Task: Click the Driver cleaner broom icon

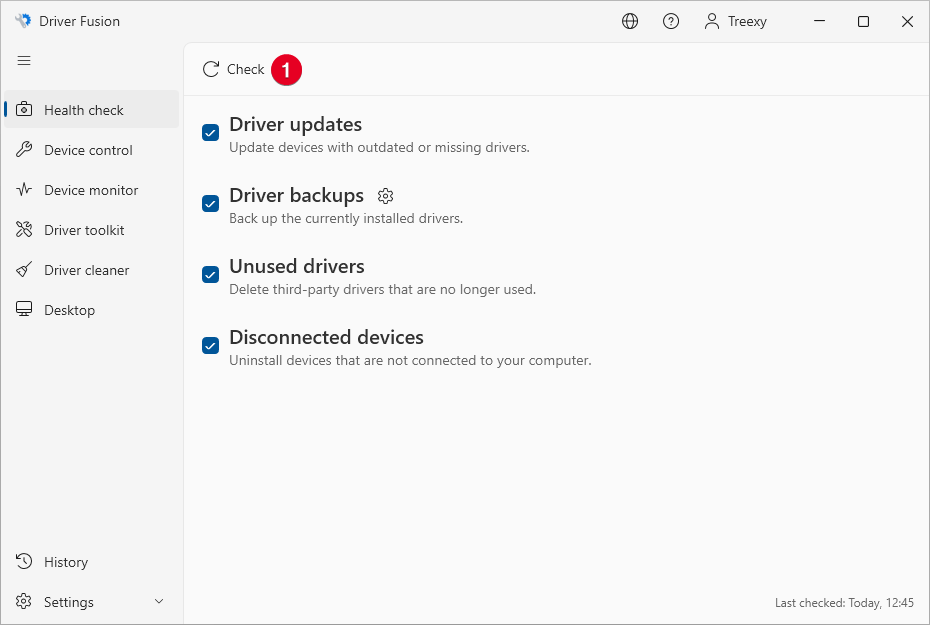Action: [24, 270]
